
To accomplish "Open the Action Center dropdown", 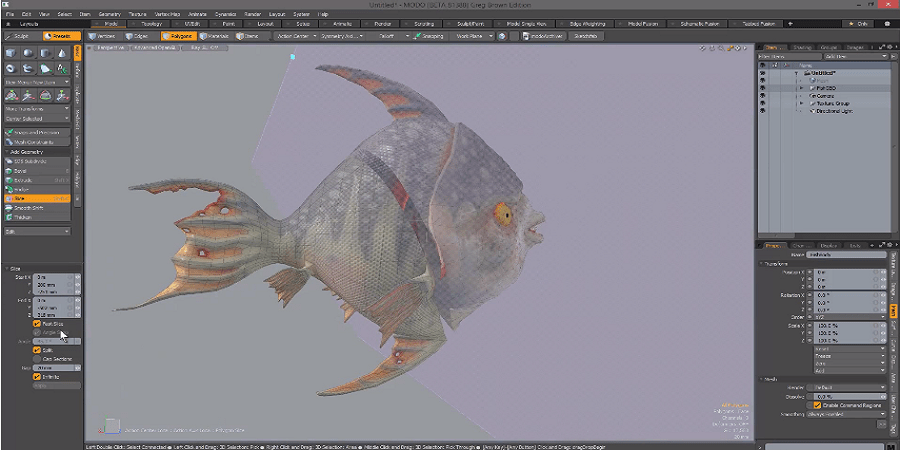I will tap(296, 36).
